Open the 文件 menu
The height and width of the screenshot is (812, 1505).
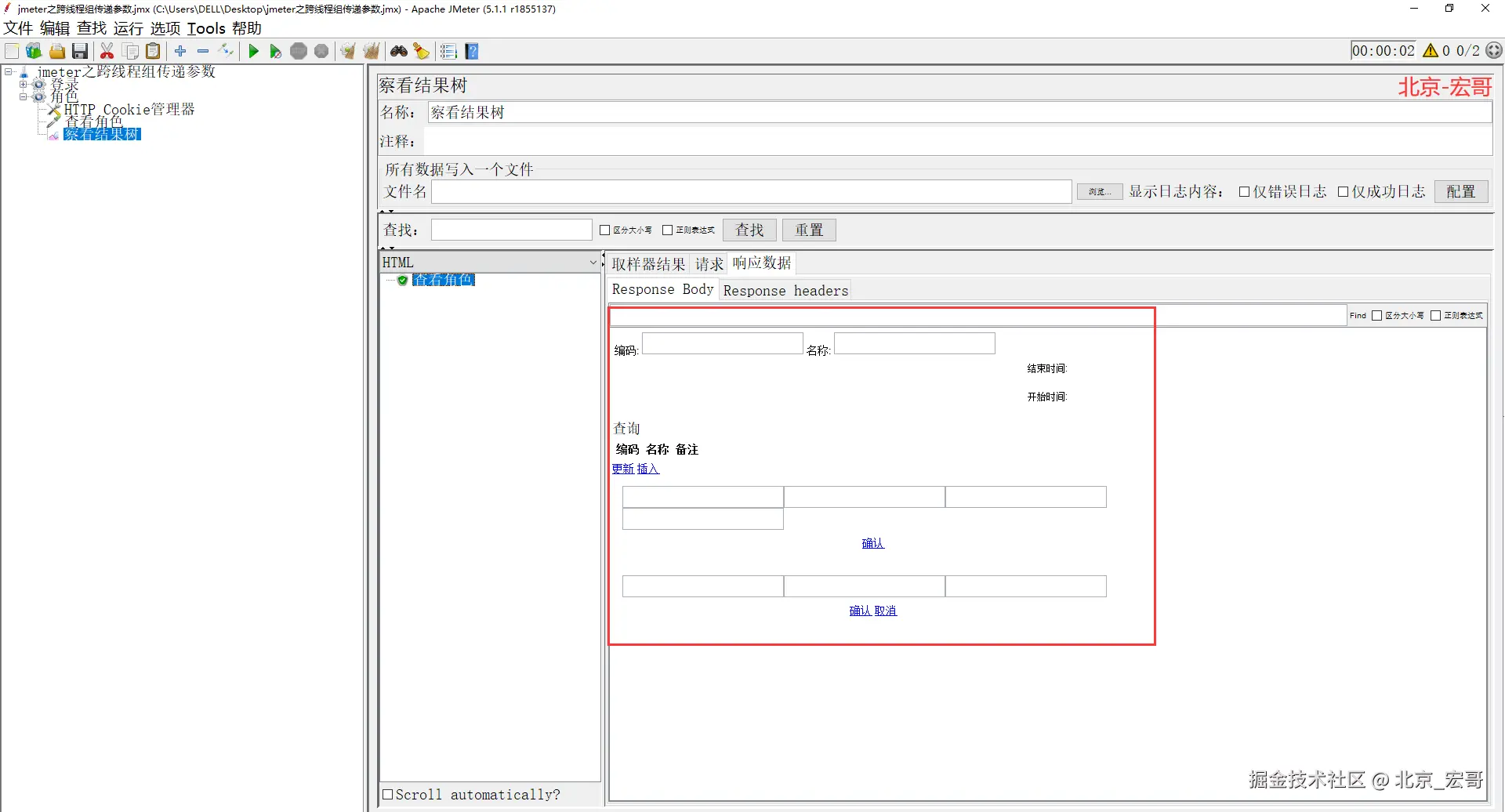(18, 28)
